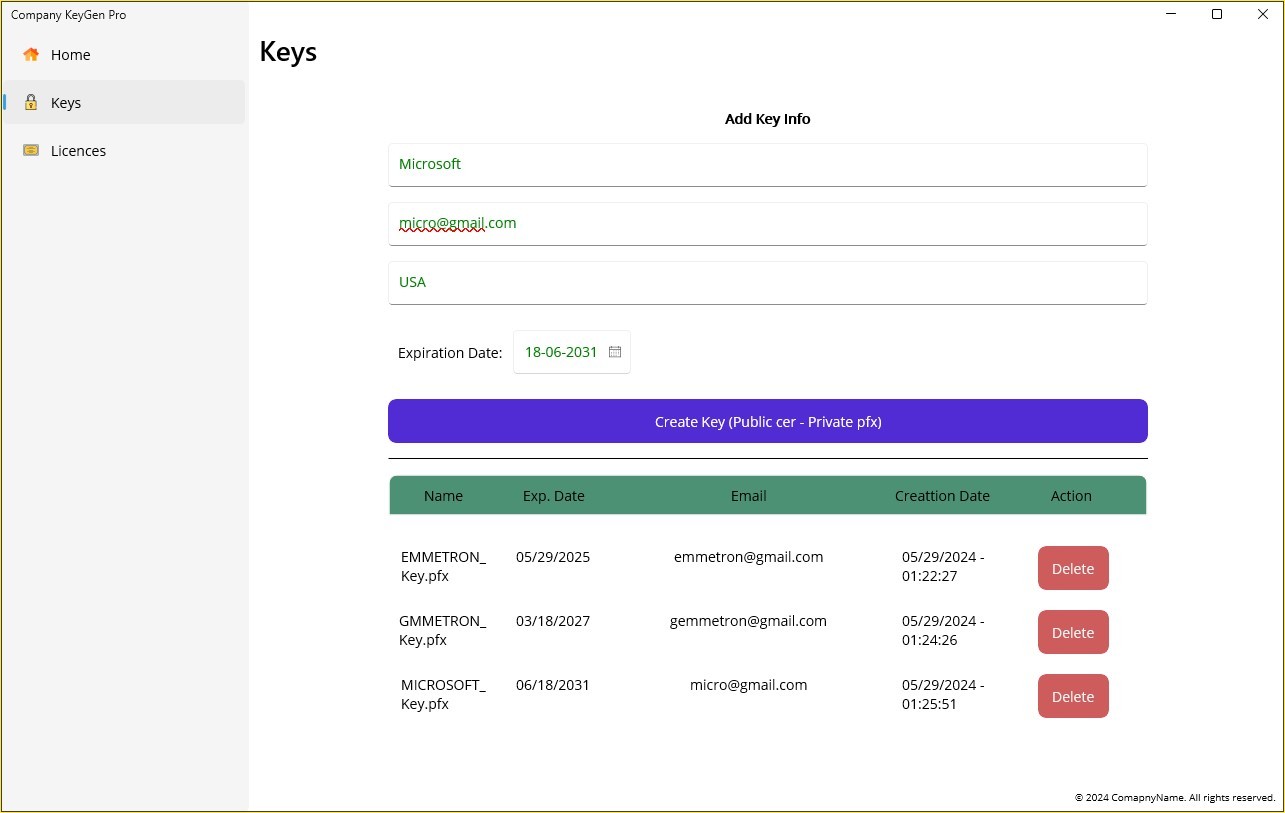Open the expiration date calendar icon
1285x813 pixels.
tap(615, 352)
